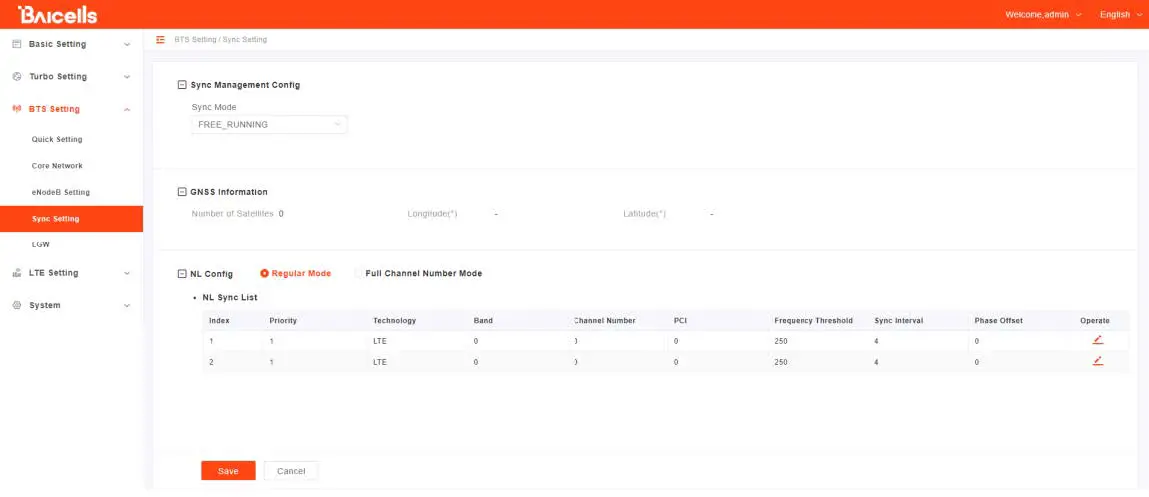Expand Turbo Setting menu chevron
Viewport: 1149px width, 497px height.
(x=127, y=77)
